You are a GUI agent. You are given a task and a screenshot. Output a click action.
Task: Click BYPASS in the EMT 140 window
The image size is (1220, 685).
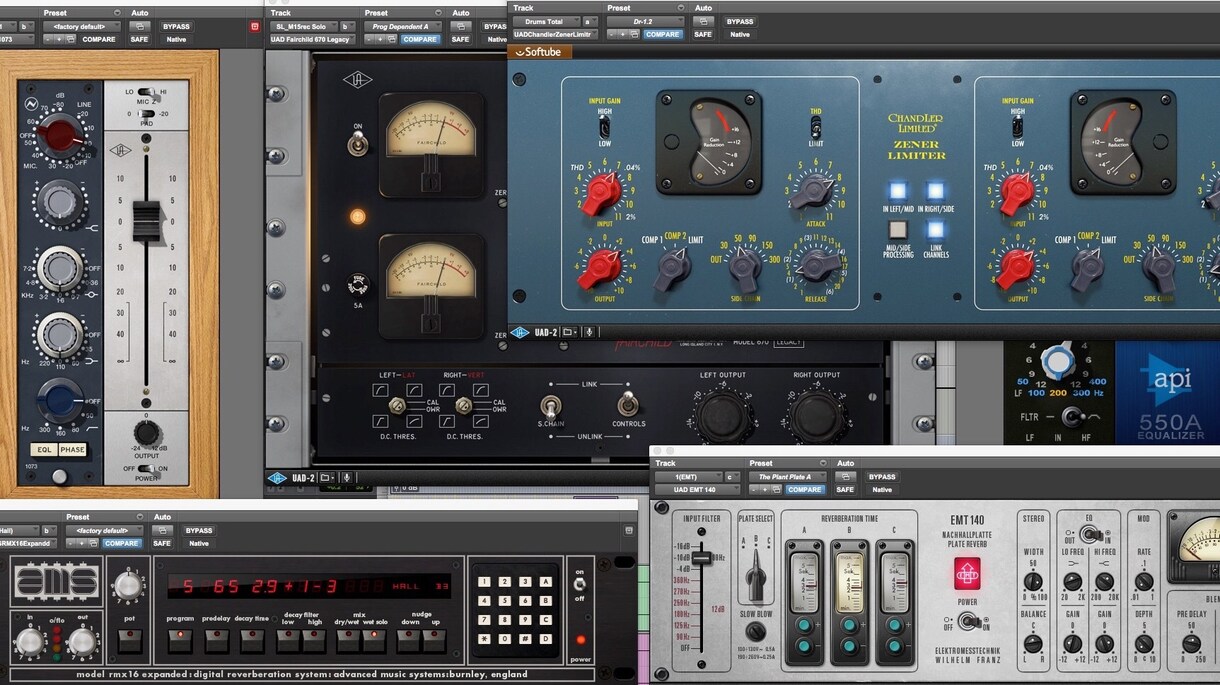pyautogui.click(x=882, y=477)
